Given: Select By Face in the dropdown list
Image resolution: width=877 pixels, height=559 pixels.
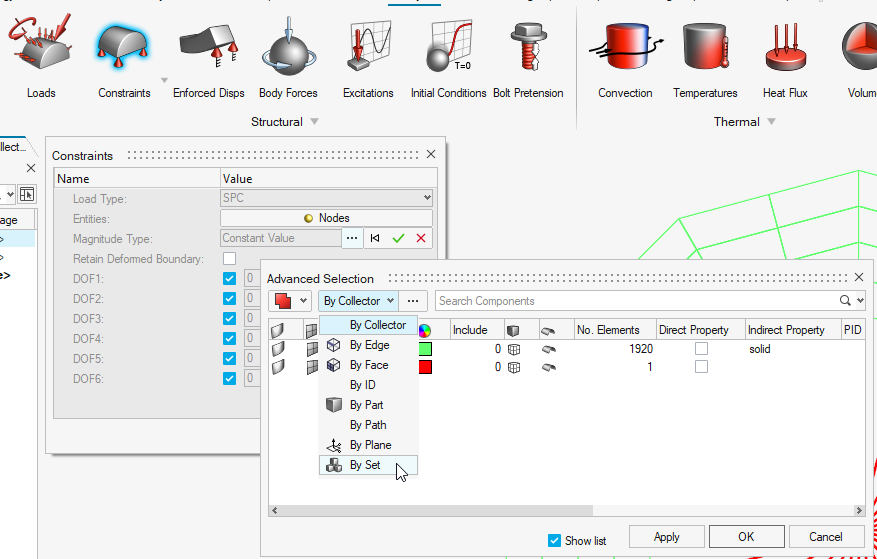Looking at the screenshot, I should tap(369, 365).
